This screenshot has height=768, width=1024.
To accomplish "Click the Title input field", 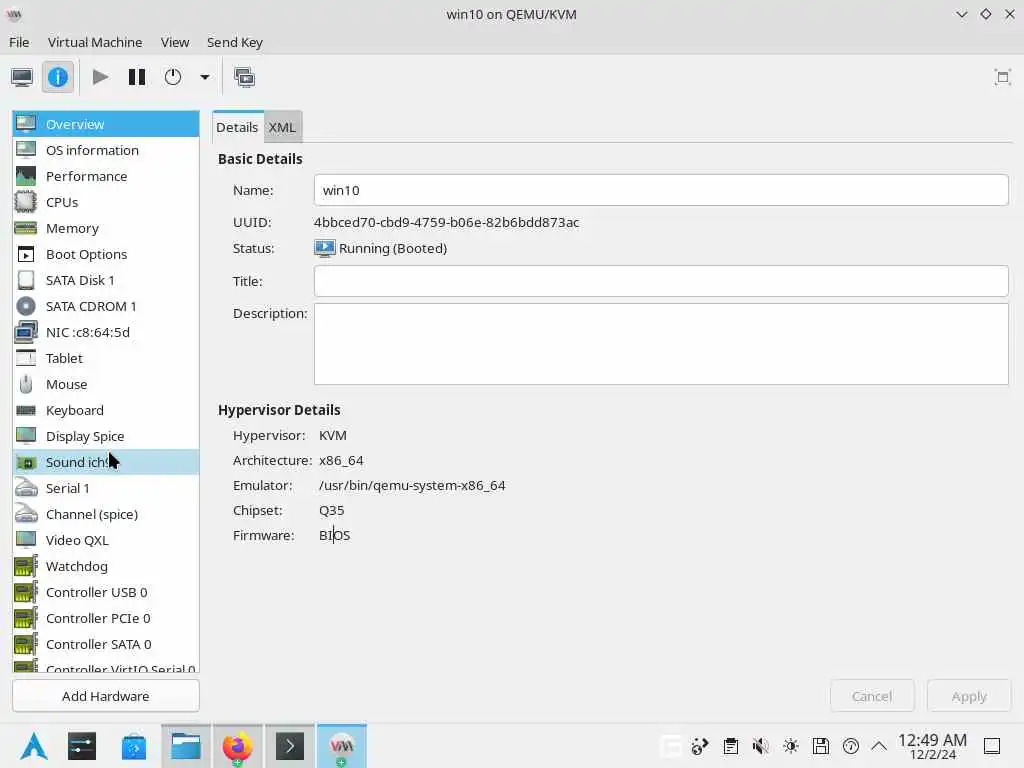I will pos(661,281).
